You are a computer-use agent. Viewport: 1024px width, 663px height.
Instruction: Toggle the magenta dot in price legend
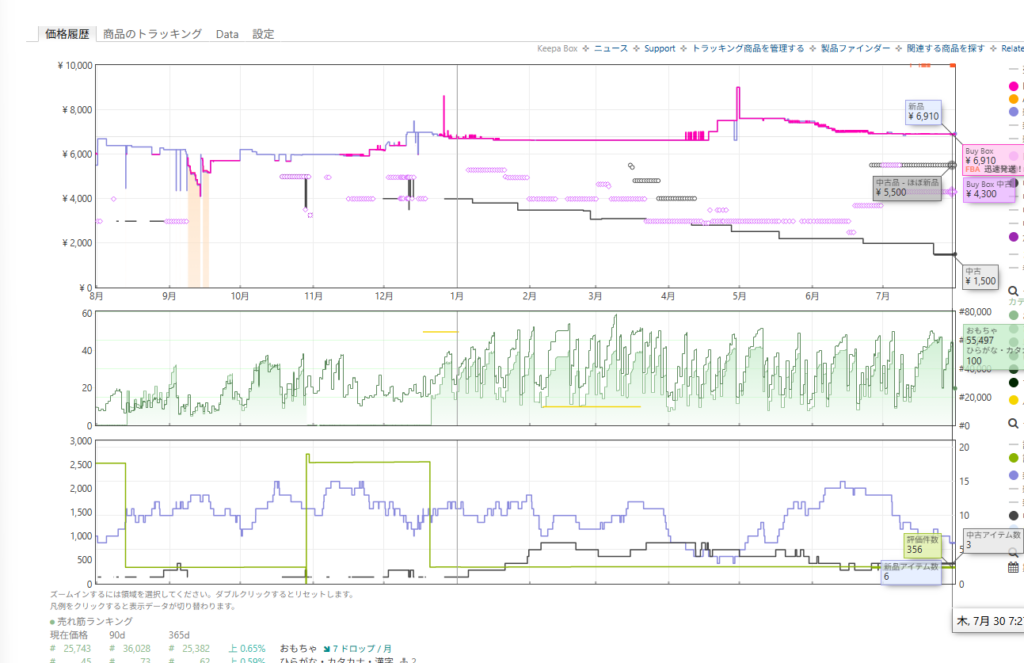coord(1014,86)
